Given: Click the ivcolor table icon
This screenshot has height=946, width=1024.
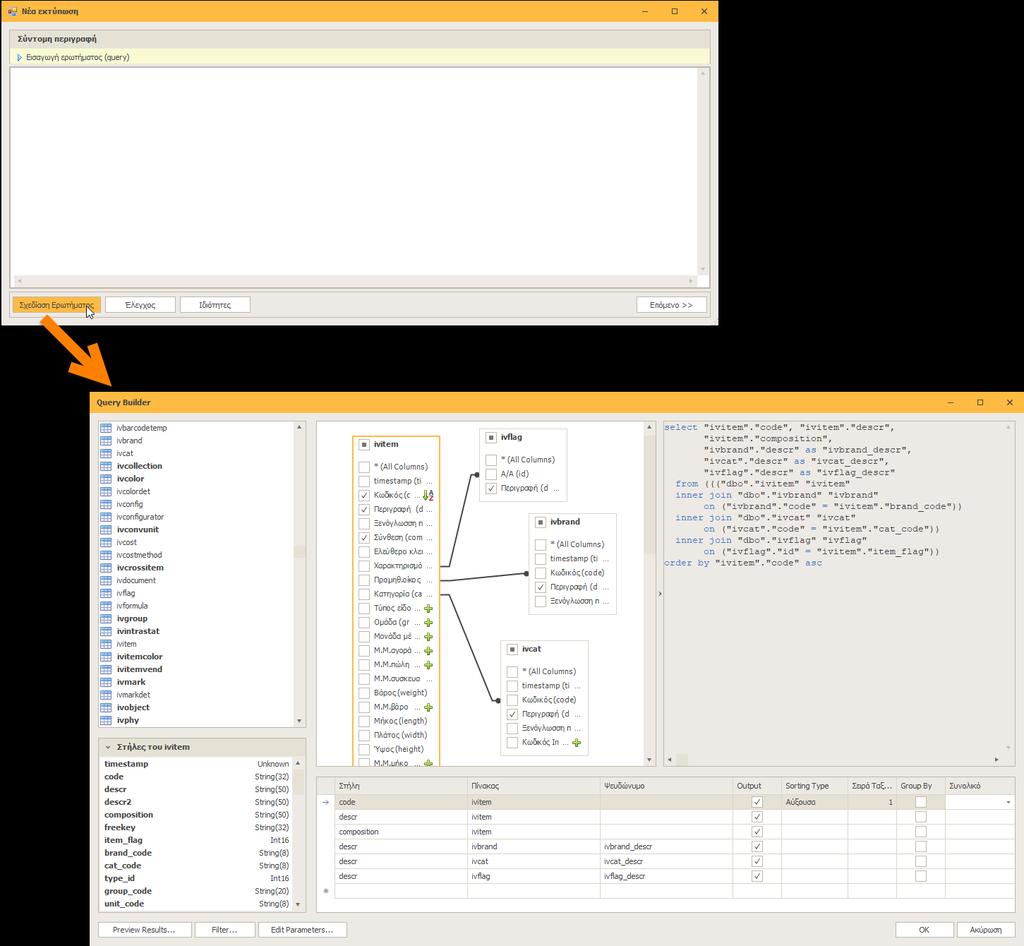Looking at the screenshot, I should point(106,479).
